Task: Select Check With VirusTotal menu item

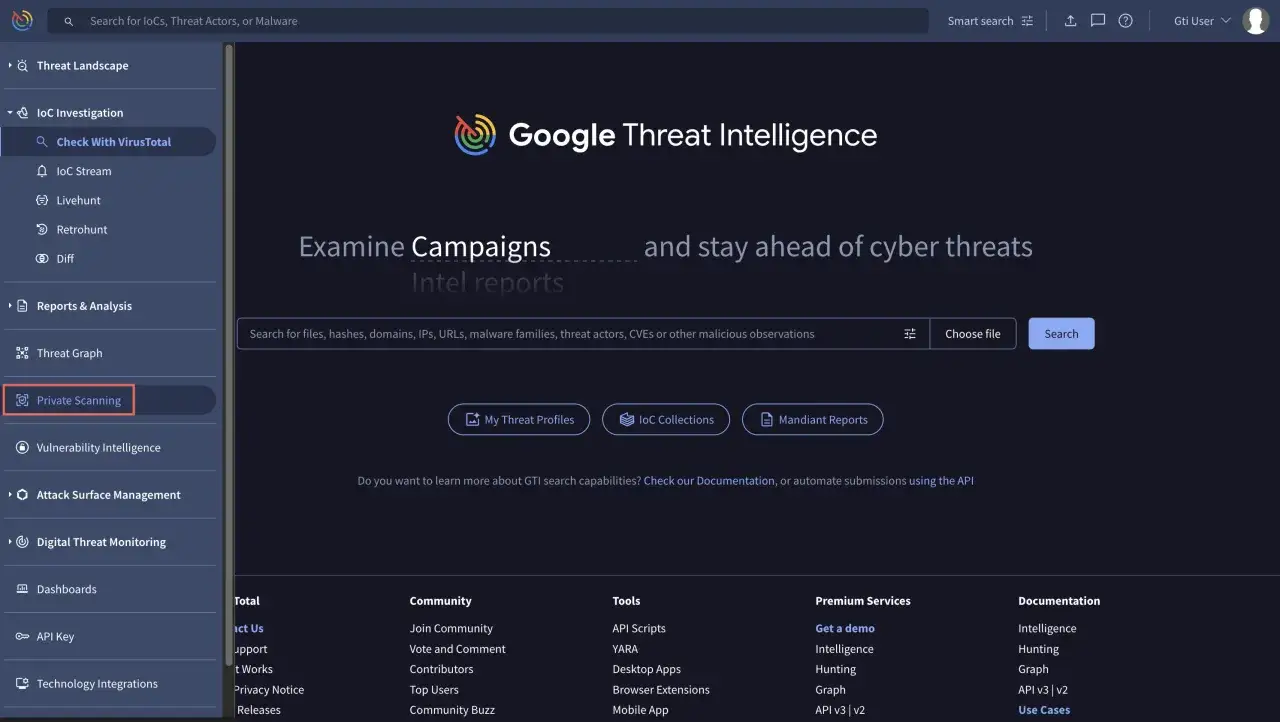Action: coord(108,142)
